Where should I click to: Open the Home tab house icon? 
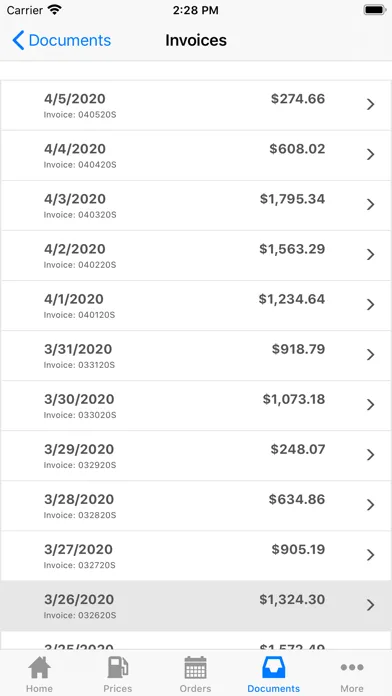[x=39, y=667]
